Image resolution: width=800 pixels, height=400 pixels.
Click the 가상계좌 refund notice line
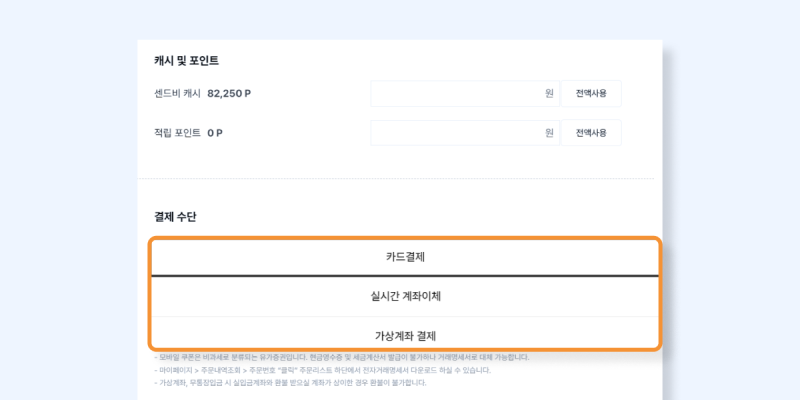pyautogui.click(x=290, y=383)
